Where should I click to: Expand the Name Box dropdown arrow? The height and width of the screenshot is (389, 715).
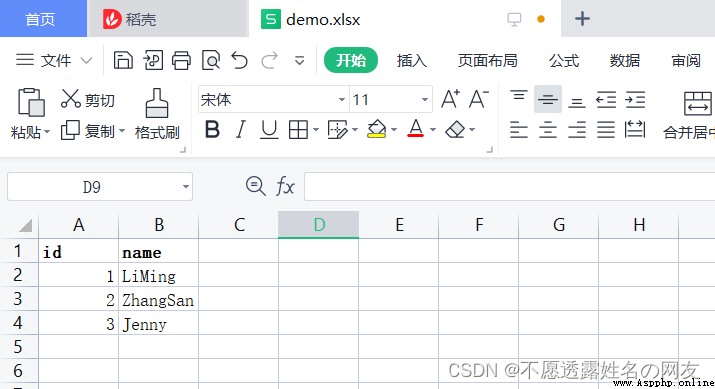(186, 187)
